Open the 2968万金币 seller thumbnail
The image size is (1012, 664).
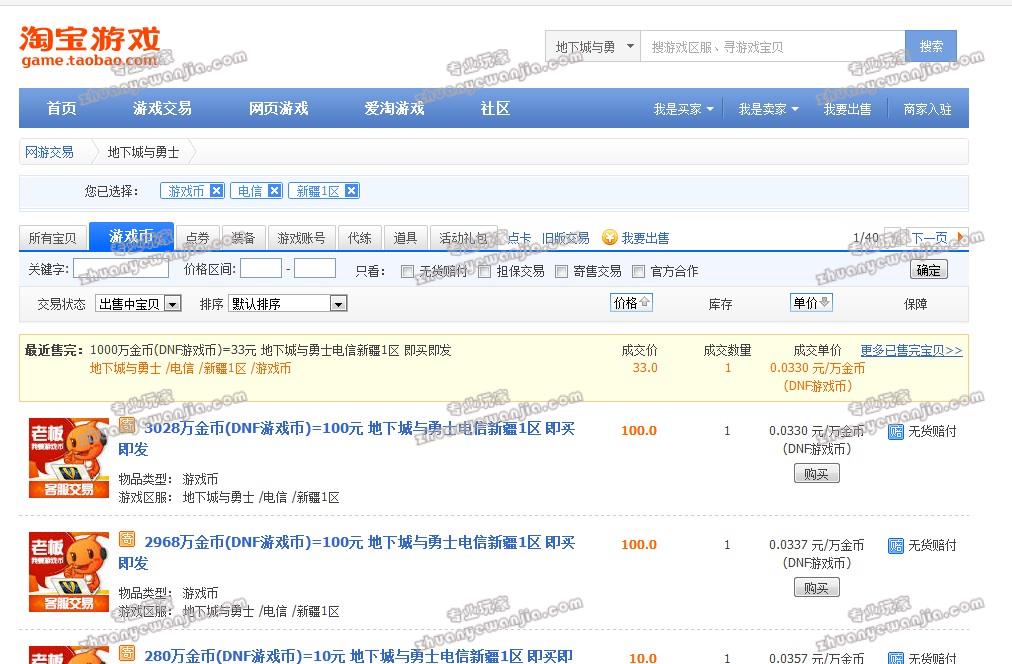coord(69,572)
